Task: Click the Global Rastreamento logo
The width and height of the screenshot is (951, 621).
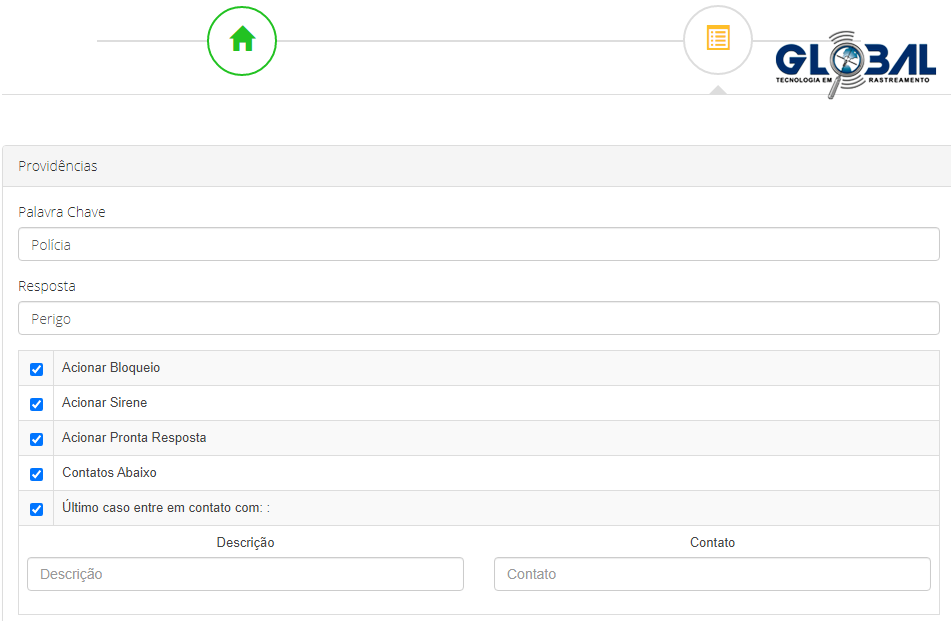Action: (x=855, y=64)
